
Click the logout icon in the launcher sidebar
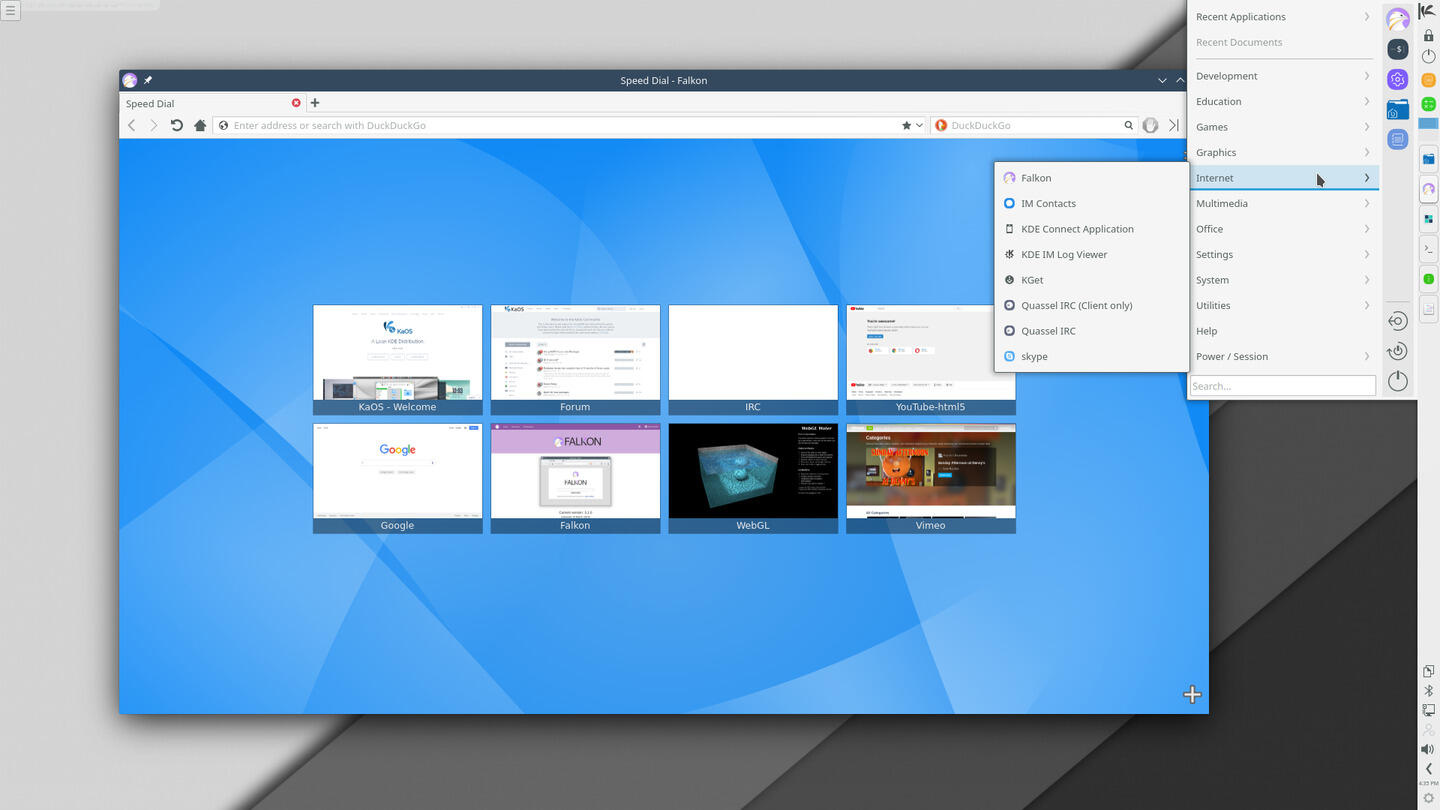coord(1398,321)
